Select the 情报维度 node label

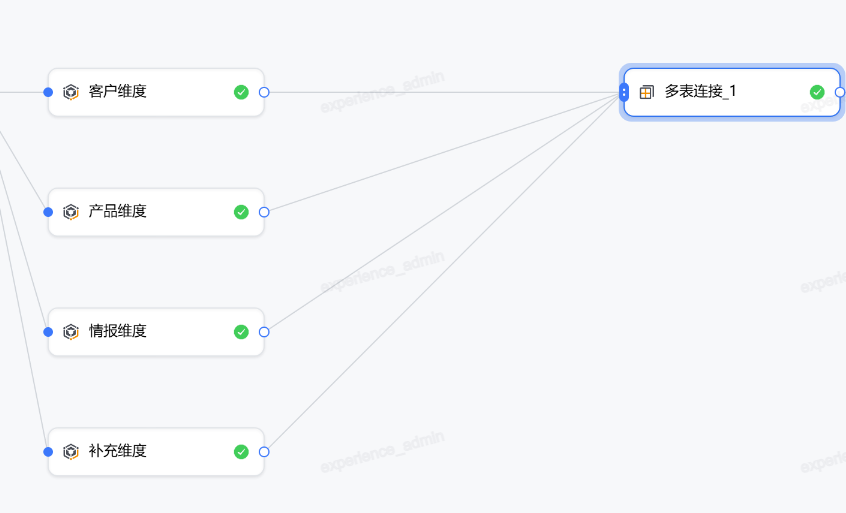(x=118, y=332)
